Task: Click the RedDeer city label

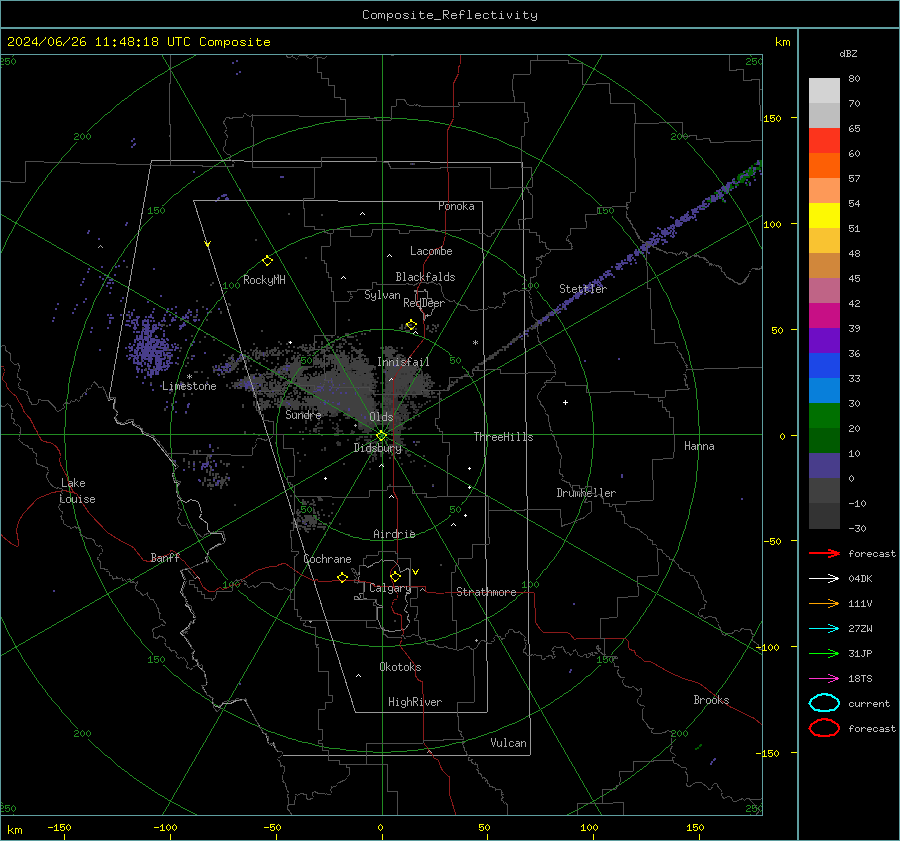Action: click(424, 303)
